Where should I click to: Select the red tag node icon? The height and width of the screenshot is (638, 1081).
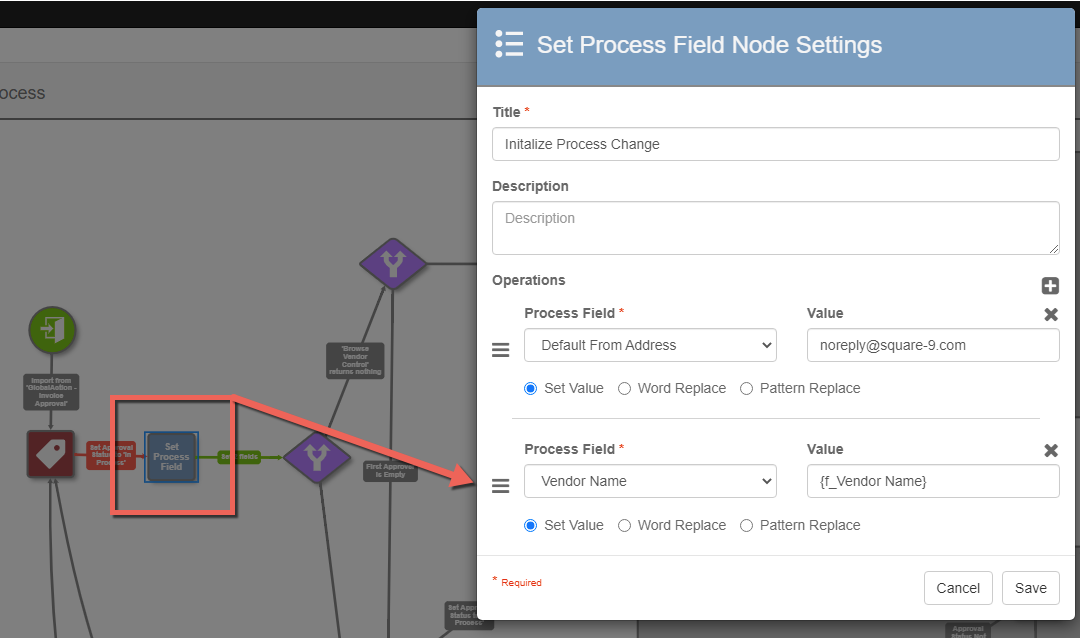pyautogui.click(x=51, y=456)
